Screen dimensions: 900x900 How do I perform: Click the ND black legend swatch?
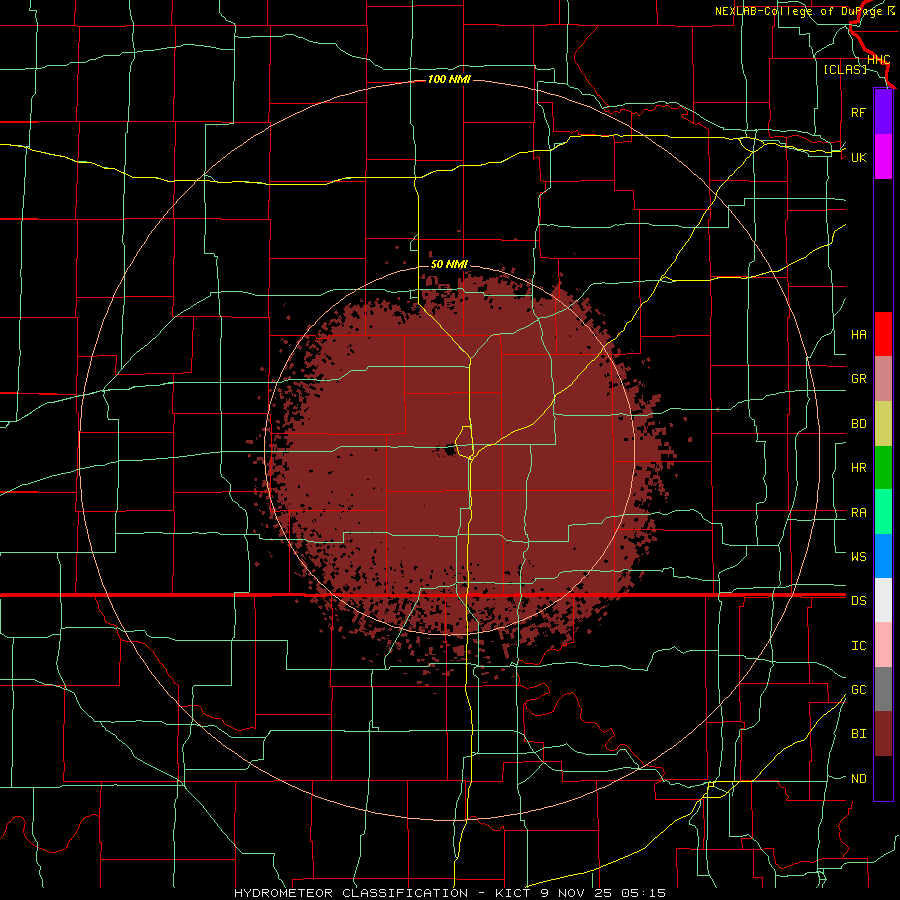883,778
